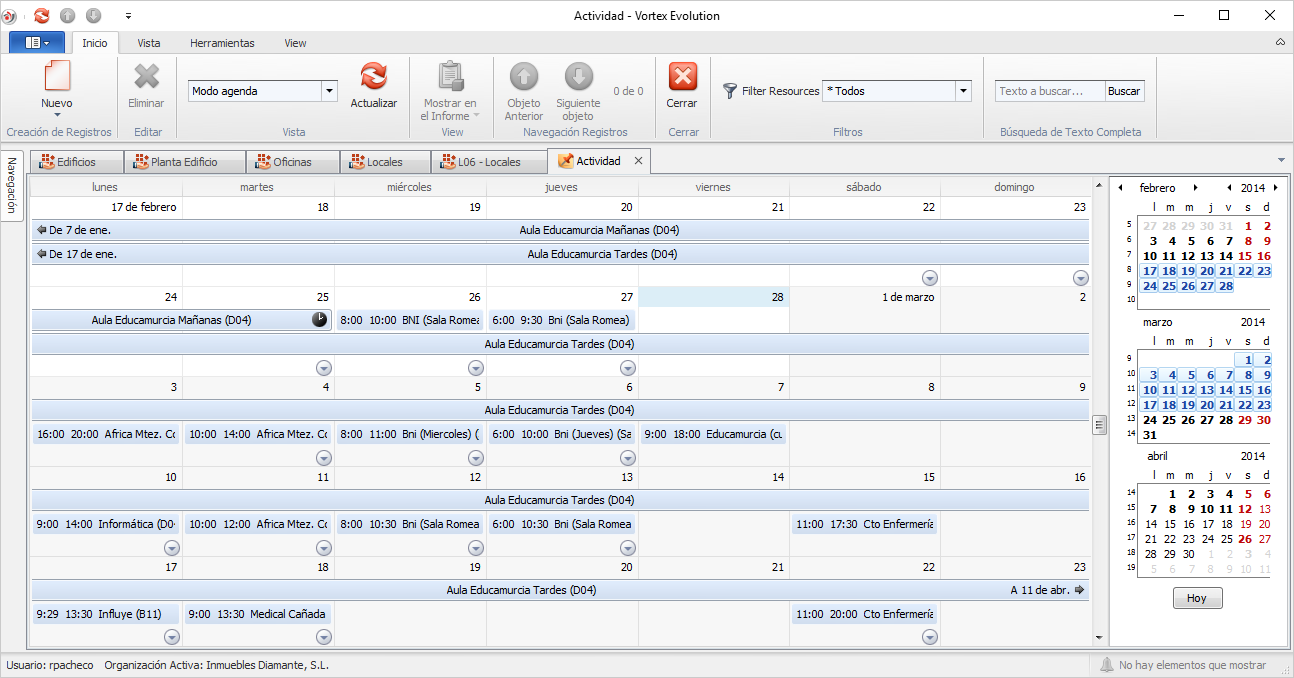The image size is (1294, 678).
Task: Click the Actualizar refresh icon
Action: point(374,76)
